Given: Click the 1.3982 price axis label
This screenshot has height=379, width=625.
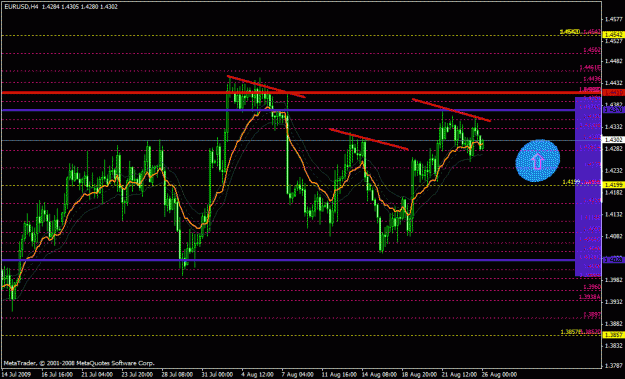Looking at the screenshot, I should pos(613,280).
